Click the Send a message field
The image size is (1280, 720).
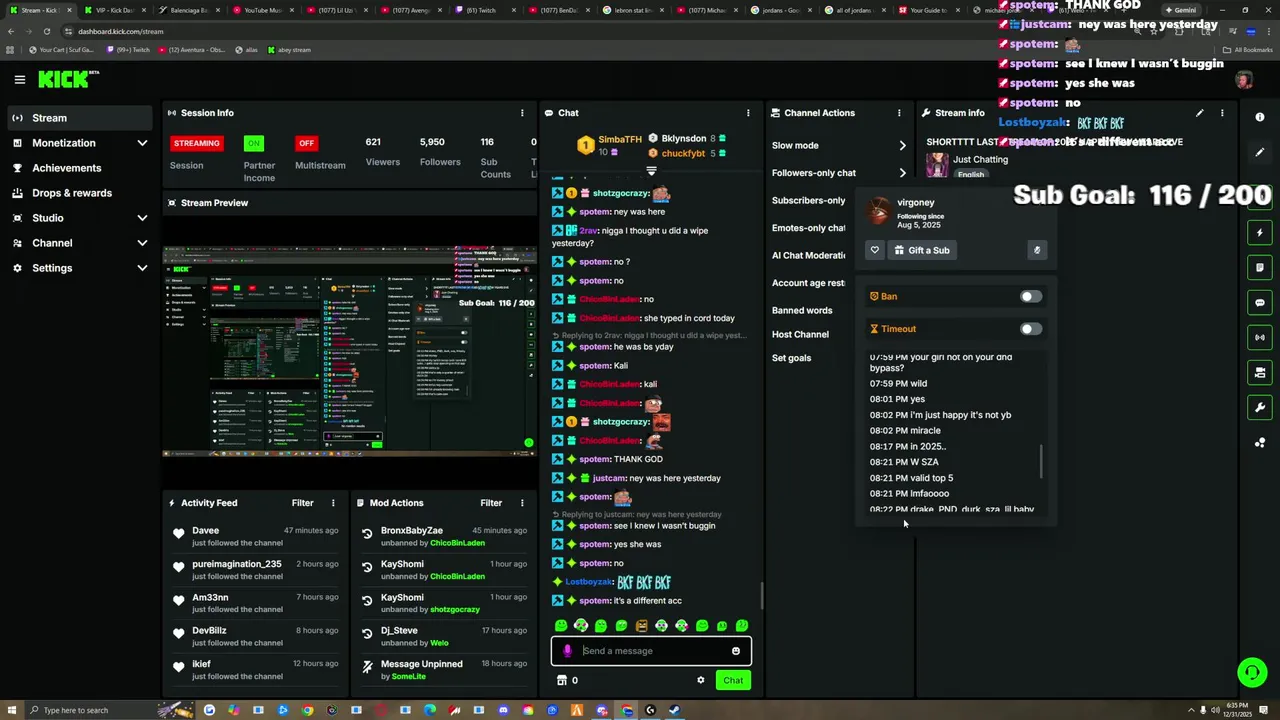coord(651,651)
